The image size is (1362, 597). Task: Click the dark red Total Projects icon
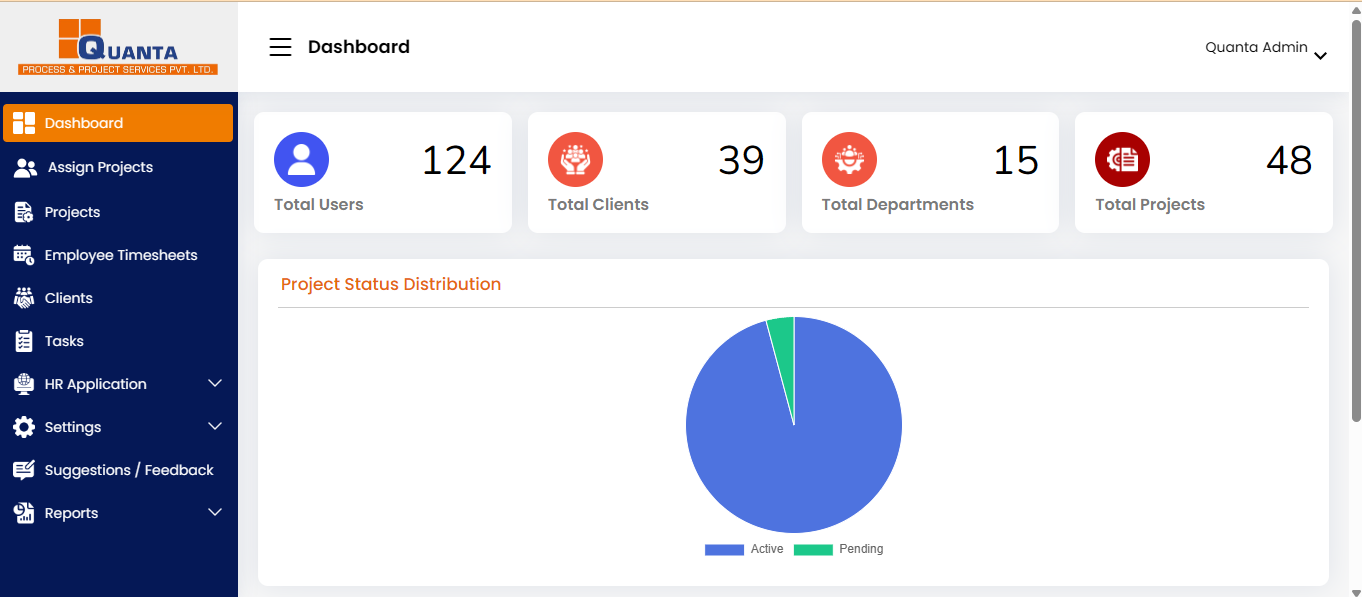(1122, 159)
